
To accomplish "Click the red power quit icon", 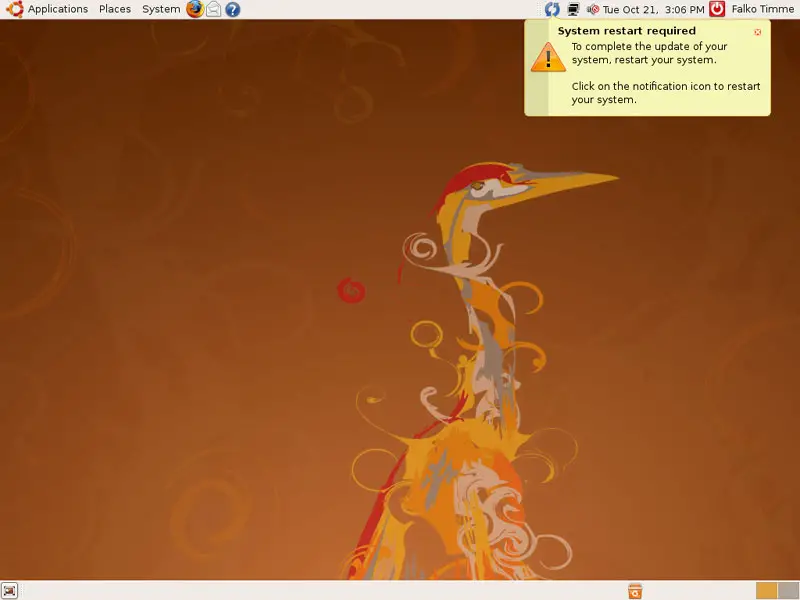I will pos(717,9).
